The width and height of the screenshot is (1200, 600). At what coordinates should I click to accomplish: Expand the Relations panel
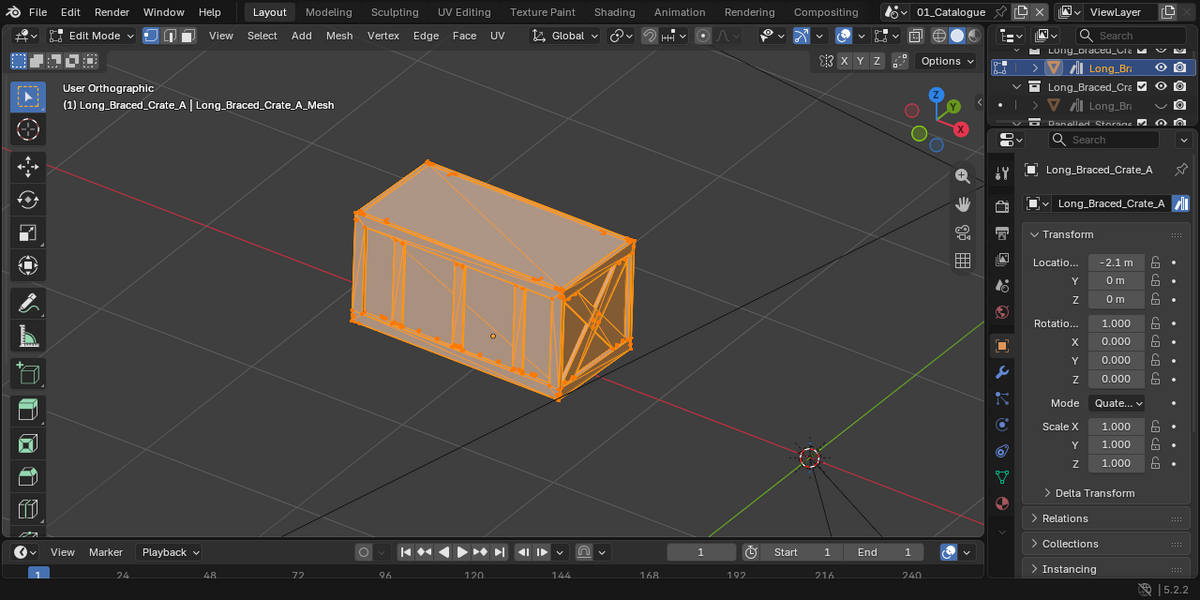click(1107, 518)
